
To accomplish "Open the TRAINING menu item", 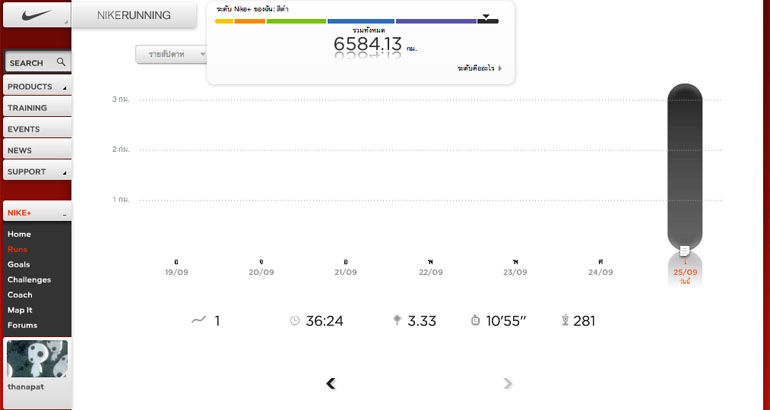I will 36,108.
